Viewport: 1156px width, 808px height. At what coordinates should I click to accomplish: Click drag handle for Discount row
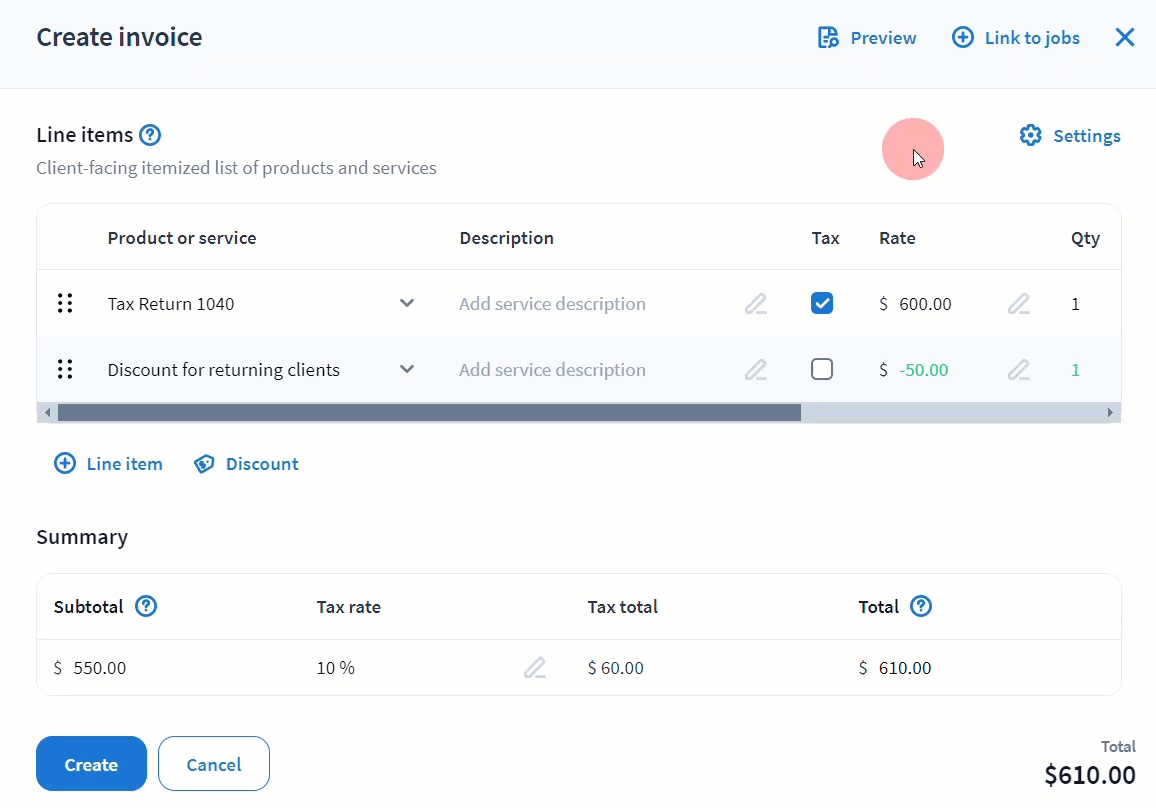click(65, 370)
